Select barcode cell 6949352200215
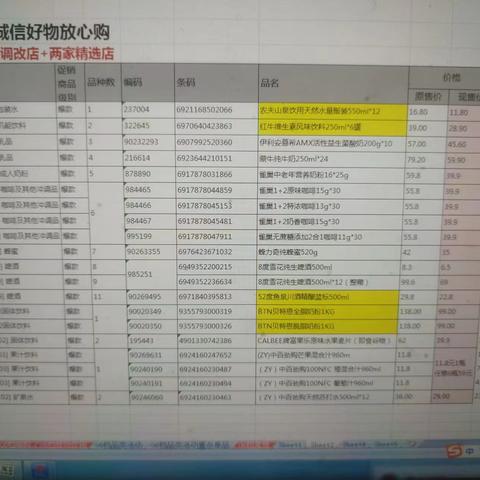This screenshot has width=480, height=480. pos(217,267)
